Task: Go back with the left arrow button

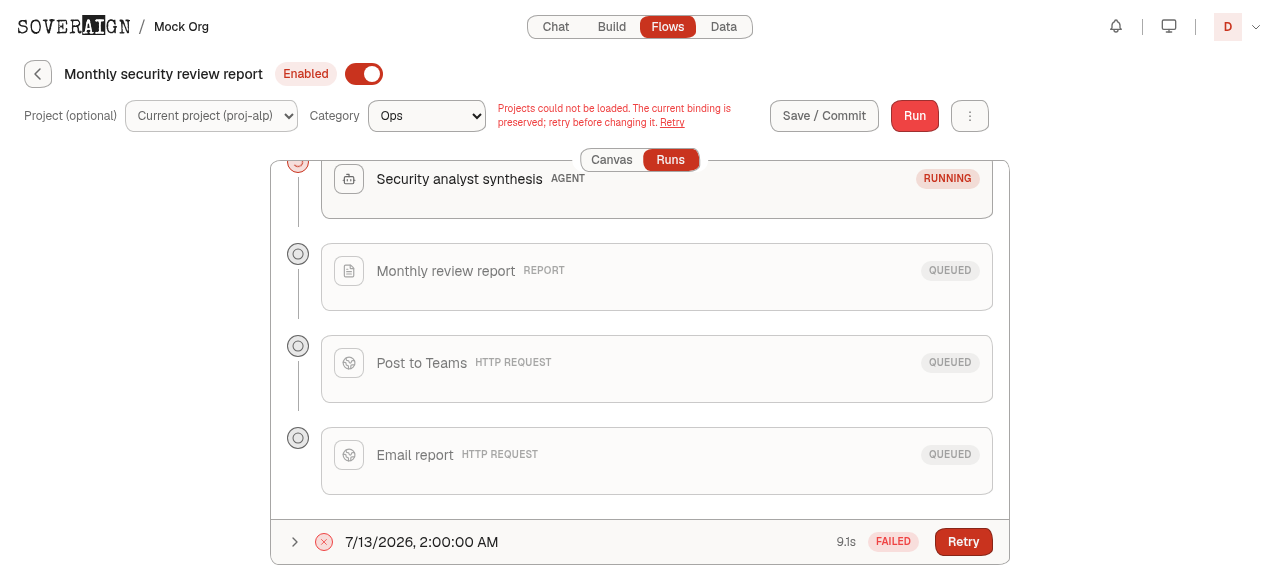Action: pos(38,74)
